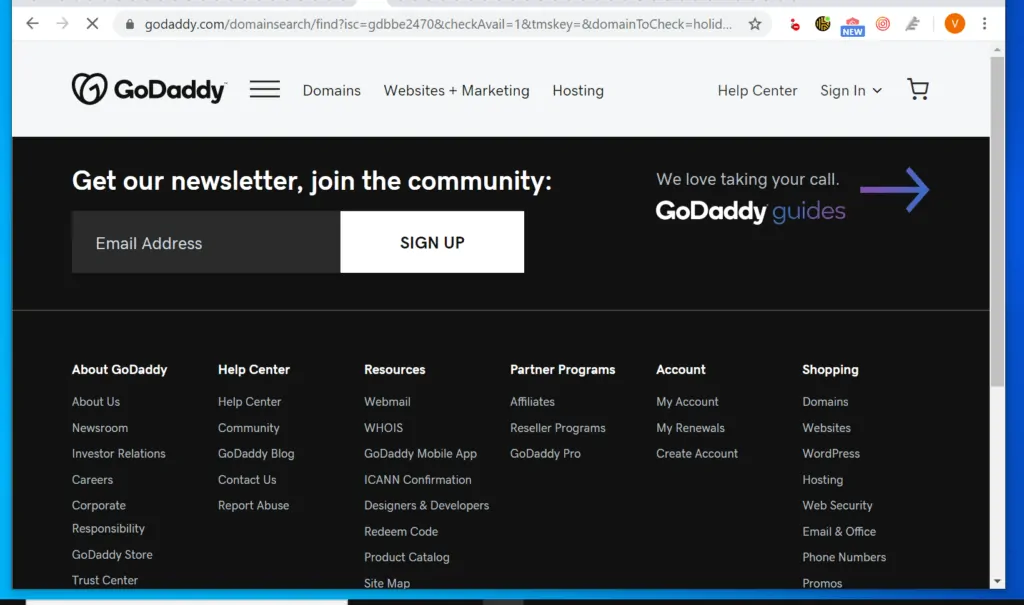Open the red extension icon in toolbar
Screen dimensions: 1024x605
pyautogui.click(x=794, y=25)
